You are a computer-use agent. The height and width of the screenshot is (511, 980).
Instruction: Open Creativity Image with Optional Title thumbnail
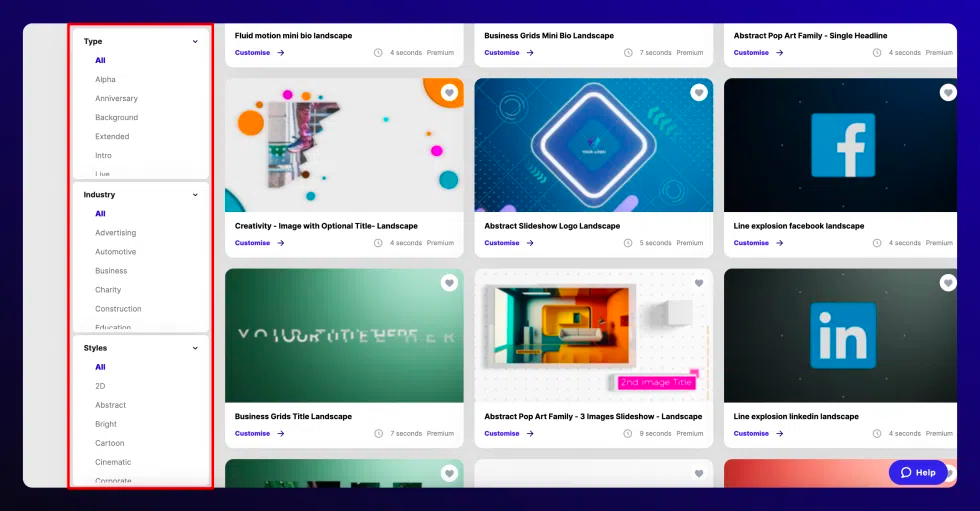coord(344,145)
